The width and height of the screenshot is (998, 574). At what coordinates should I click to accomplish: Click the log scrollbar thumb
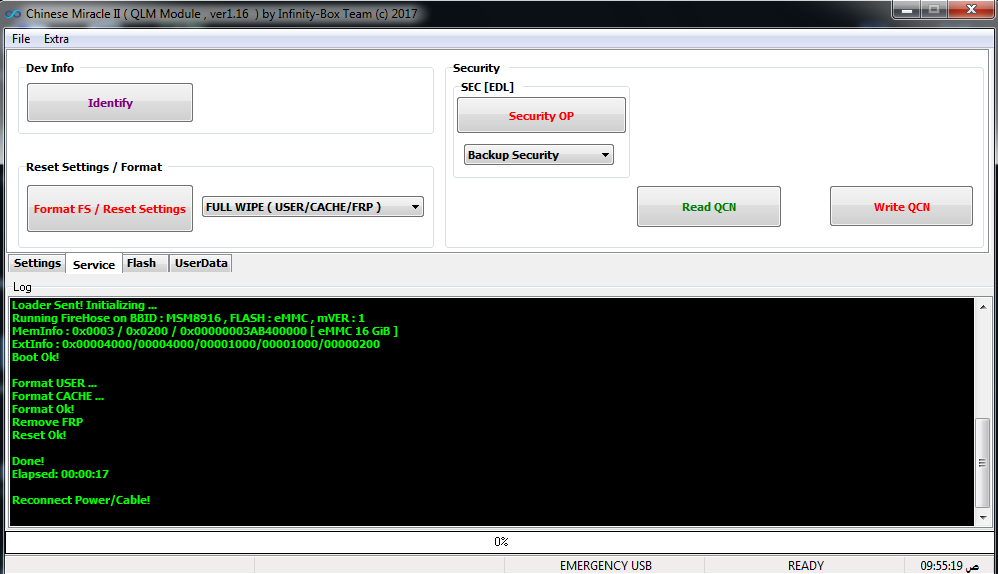[983, 463]
